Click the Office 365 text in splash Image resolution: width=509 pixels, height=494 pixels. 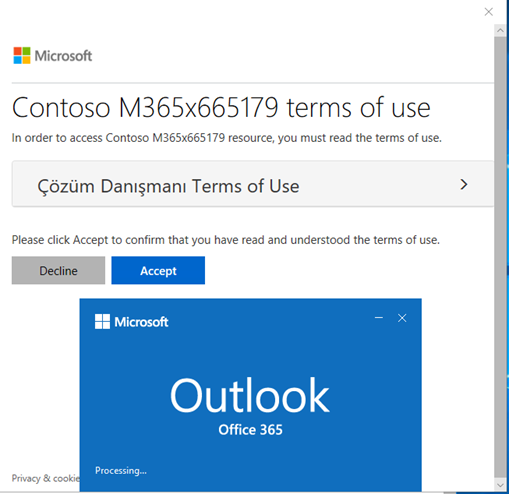tap(250, 430)
